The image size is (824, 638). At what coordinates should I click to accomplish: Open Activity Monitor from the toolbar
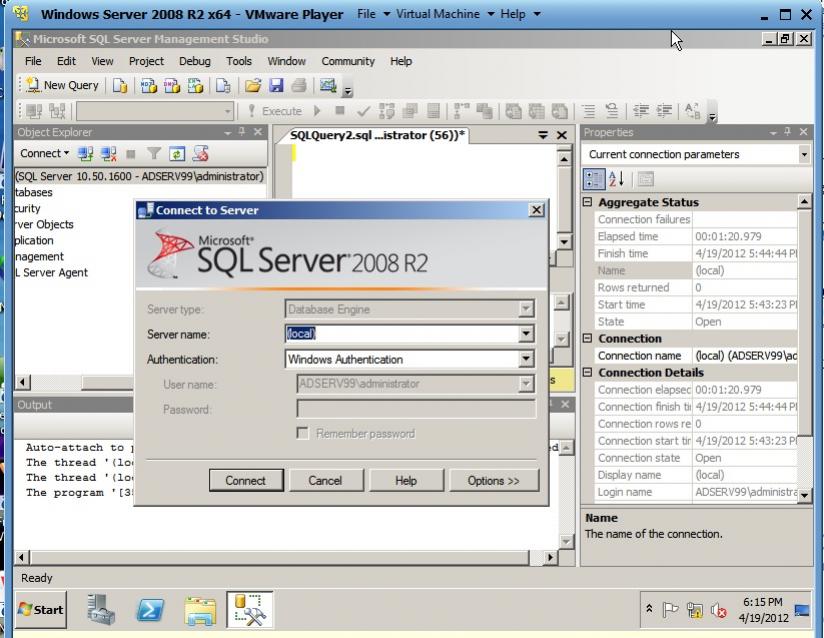click(x=328, y=85)
